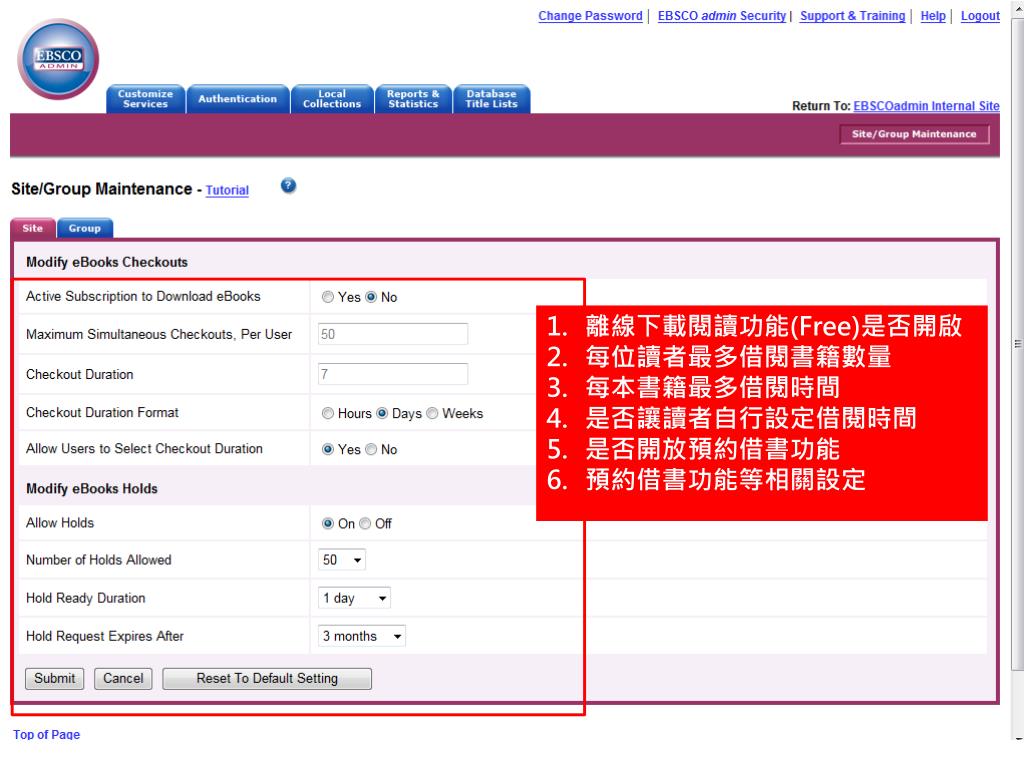This screenshot has height=768, width=1024.
Task: Turn Allow Holds Off
Action: click(365, 524)
